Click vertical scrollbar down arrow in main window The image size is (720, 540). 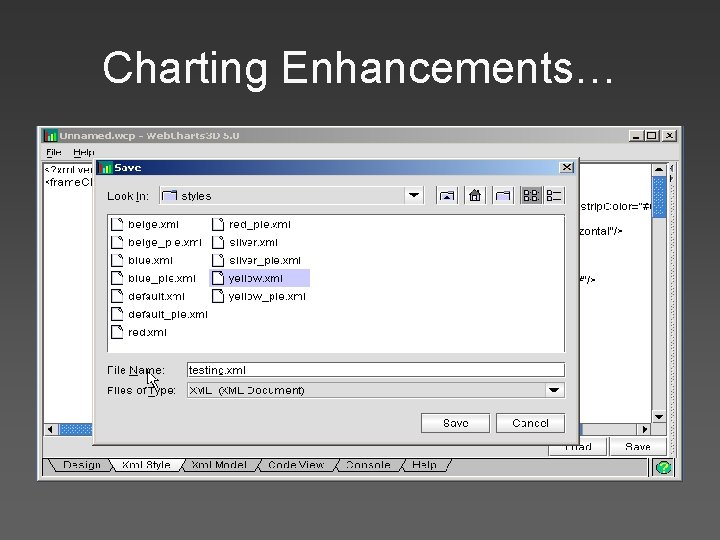point(659,416)
